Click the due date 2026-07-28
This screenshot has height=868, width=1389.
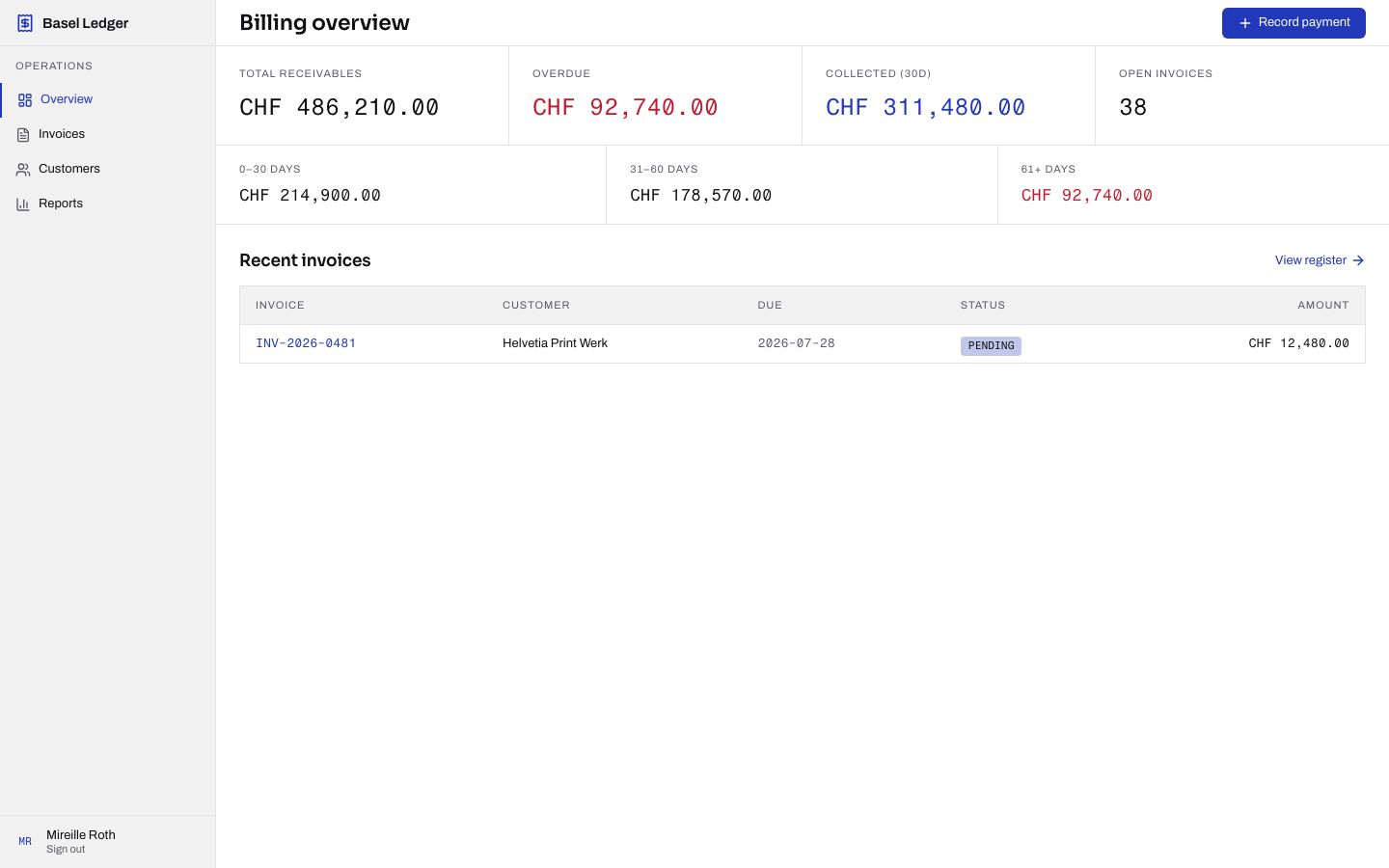click(796, 343)
